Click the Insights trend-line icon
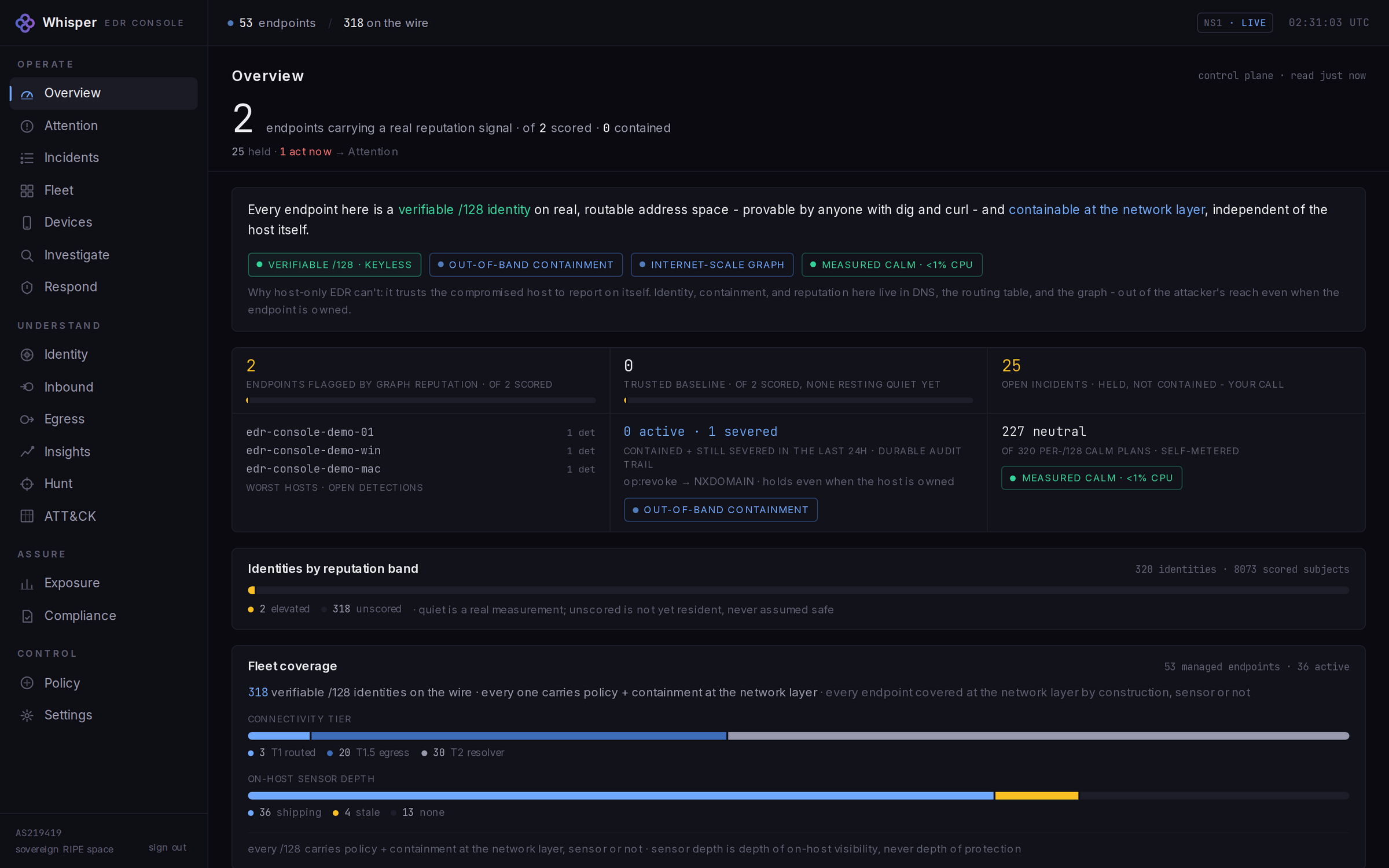The height and width of the screenshot is (868, 1389). click(x=27, y=452)
